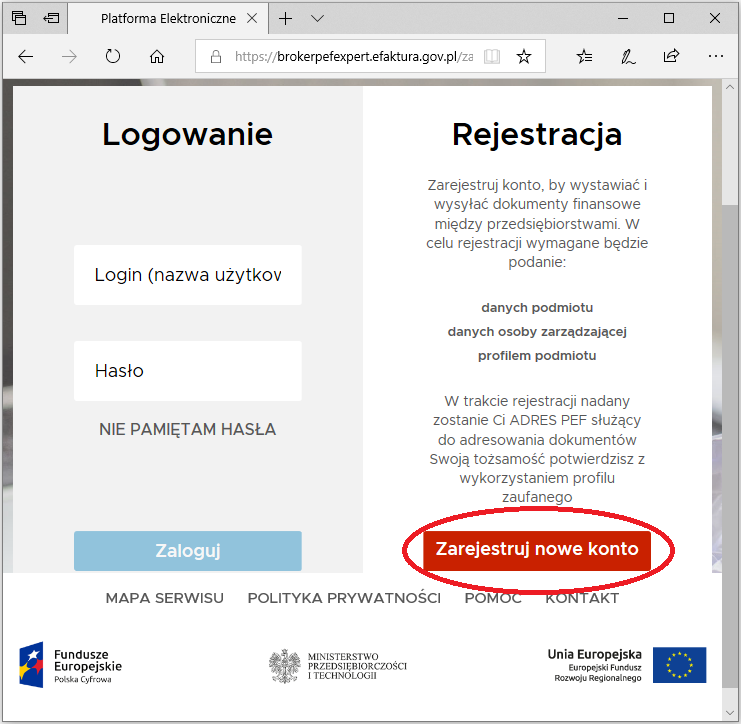Open KONTAKT link

tap(582, 598)
